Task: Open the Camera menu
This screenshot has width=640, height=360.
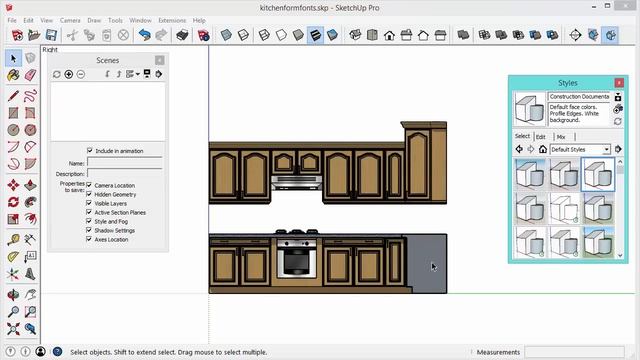Action: 70,20
